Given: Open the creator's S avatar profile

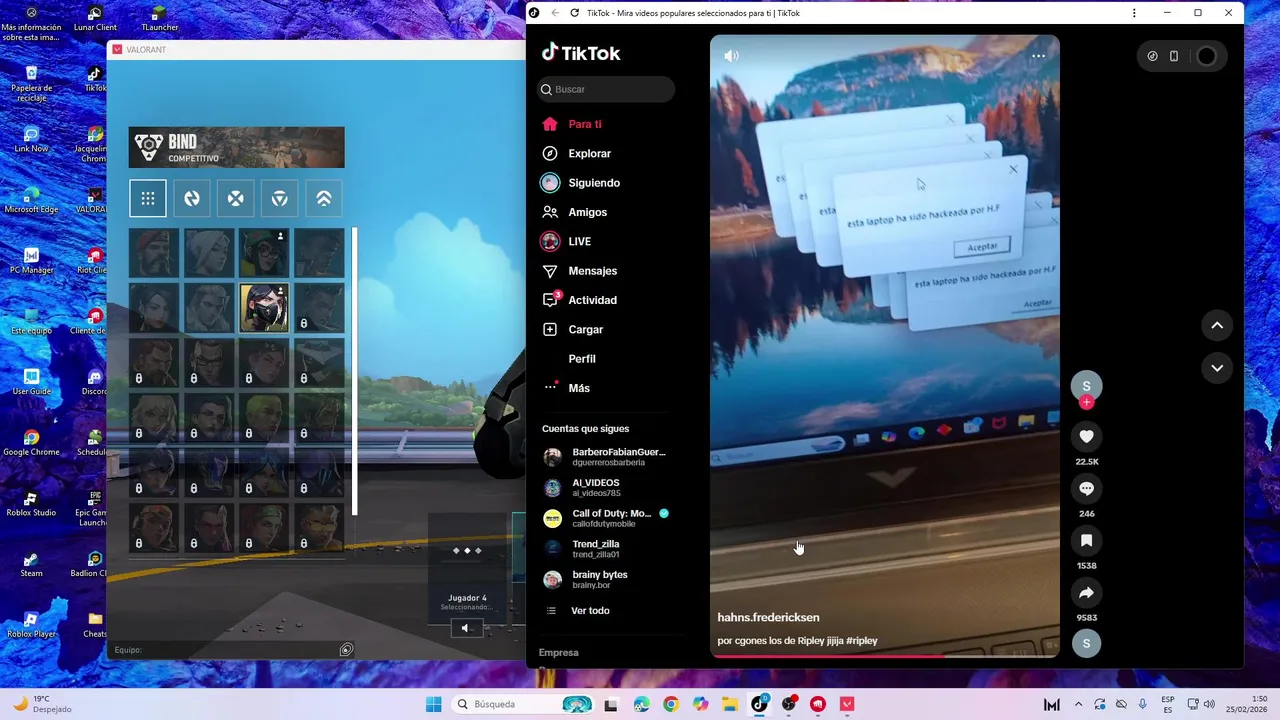Looking at the screenshot, I should click(1086, 385).
